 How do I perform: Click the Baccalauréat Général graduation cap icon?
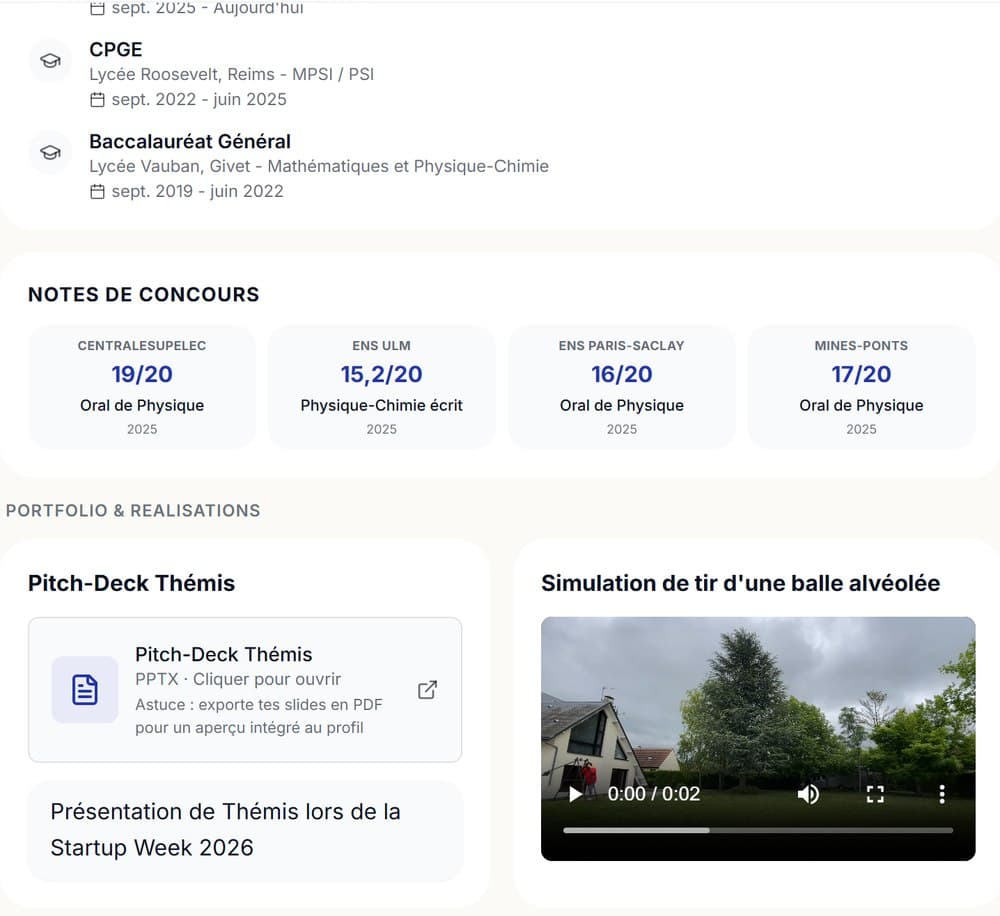tap(50, 152)
